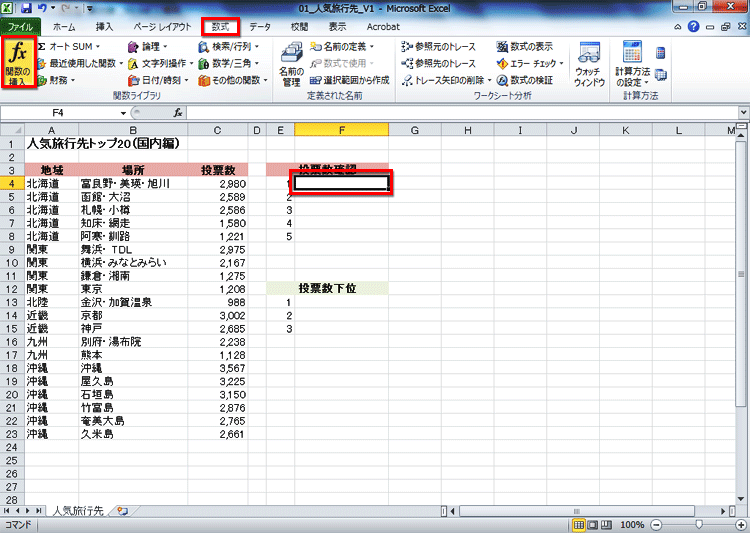
Task: Open 計算方法の設定 menu
Action: pos(632,65)
